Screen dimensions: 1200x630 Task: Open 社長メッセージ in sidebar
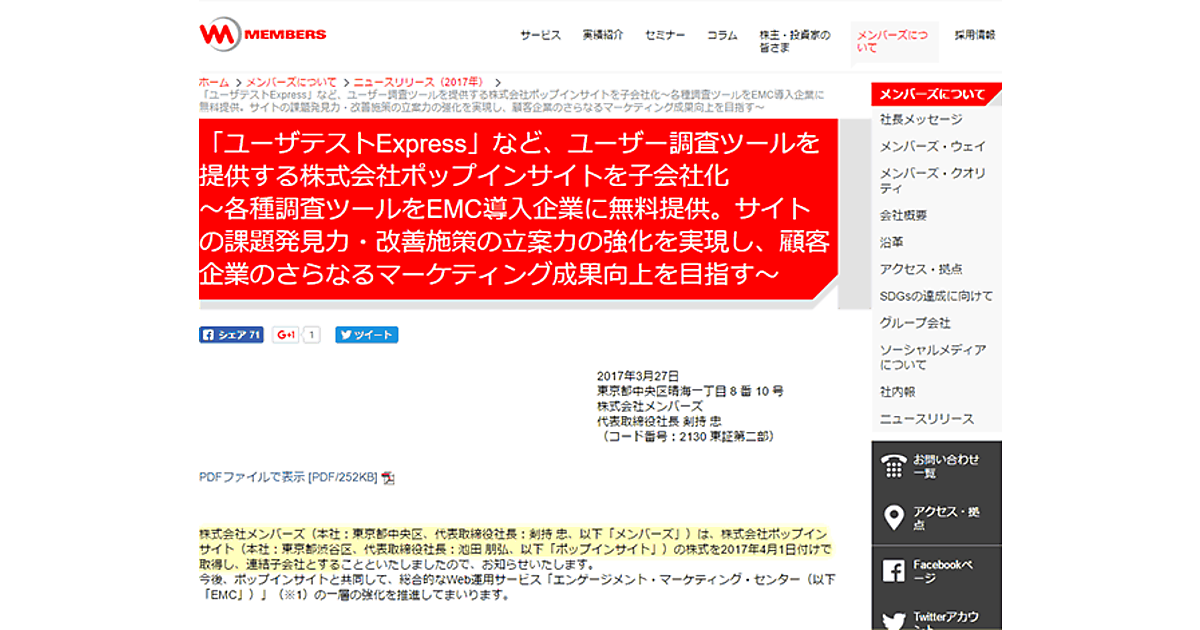(x=921, y=120)
